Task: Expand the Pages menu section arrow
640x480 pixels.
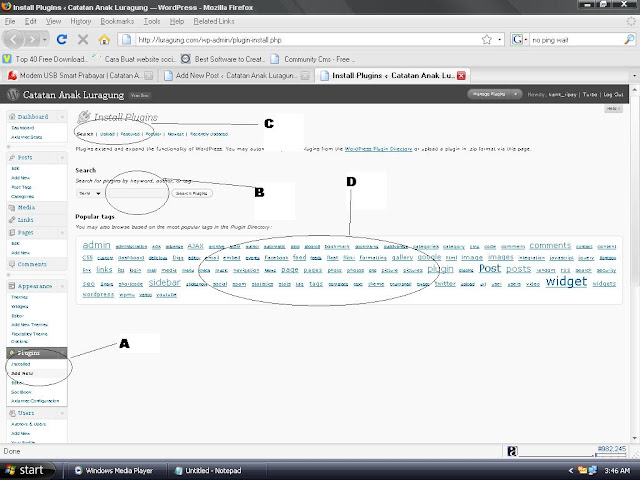Action: tap(62, 233)
